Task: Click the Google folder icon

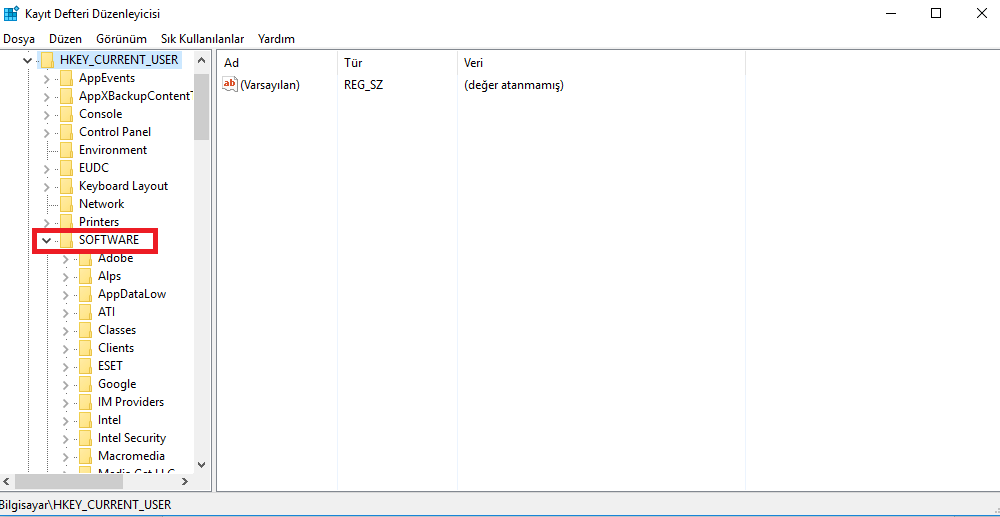Action: [85, 384]
